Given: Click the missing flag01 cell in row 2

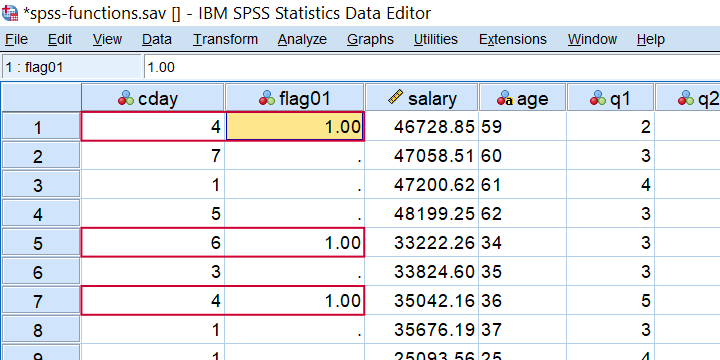Looking at the screenshot, I should click(295, 156).
